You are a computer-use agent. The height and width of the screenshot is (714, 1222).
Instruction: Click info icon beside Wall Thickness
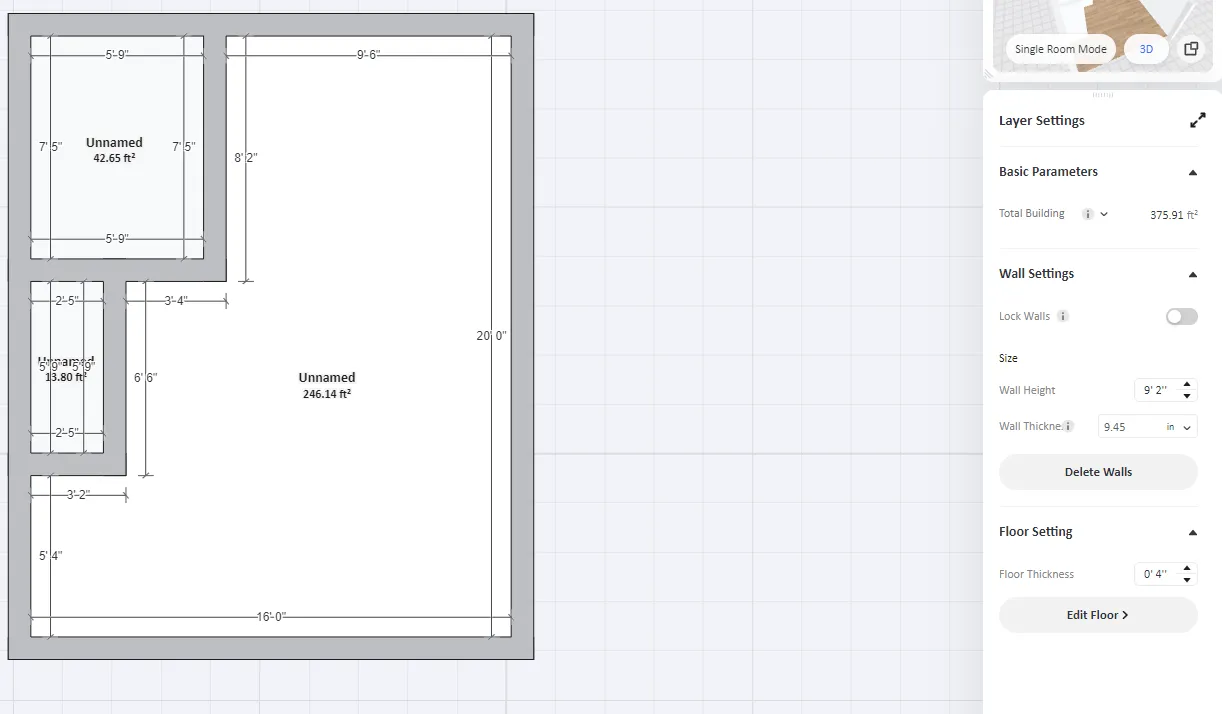(x=1069, y=427)
